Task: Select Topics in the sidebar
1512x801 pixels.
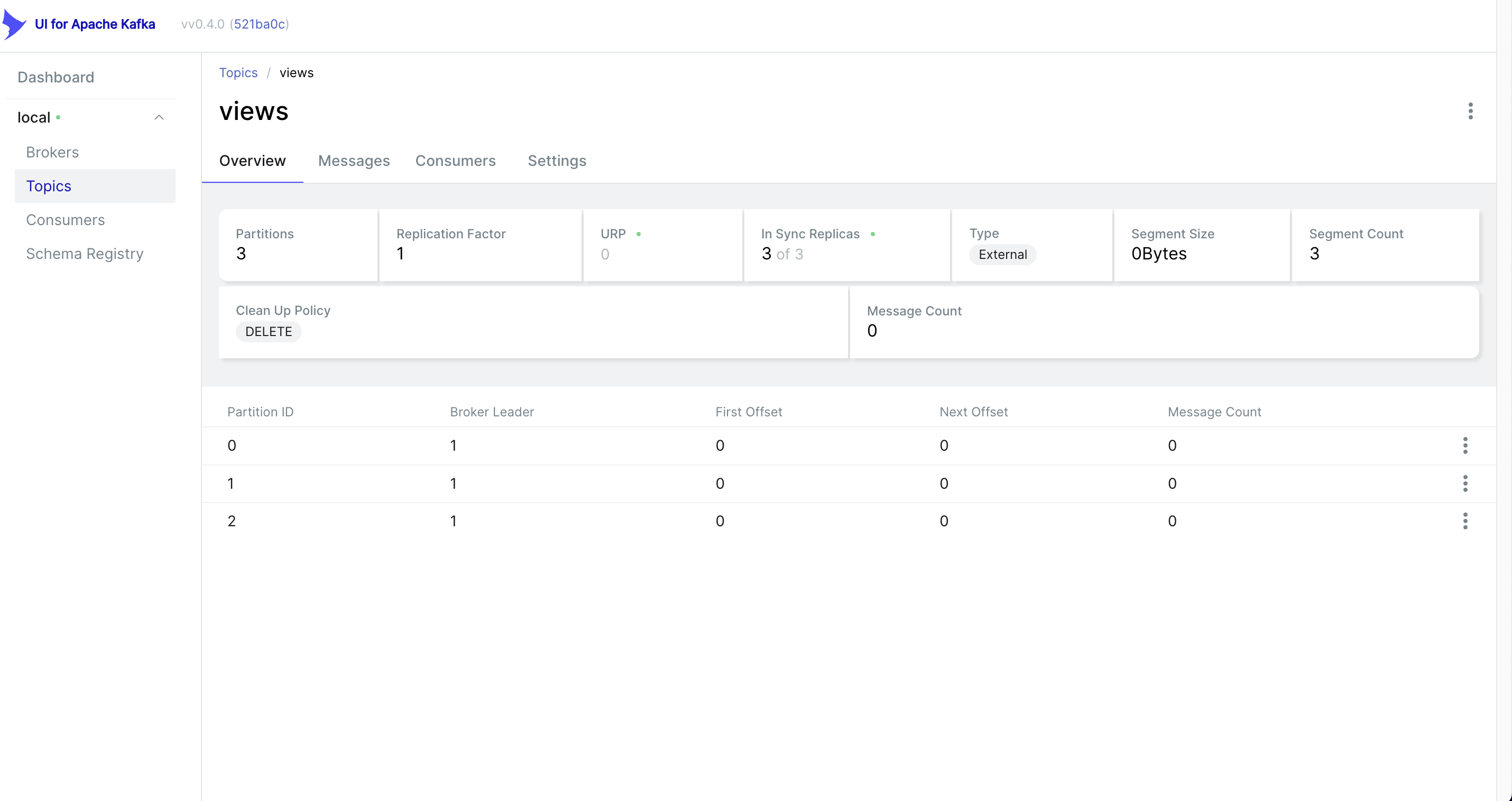Action: pos(49,186)
